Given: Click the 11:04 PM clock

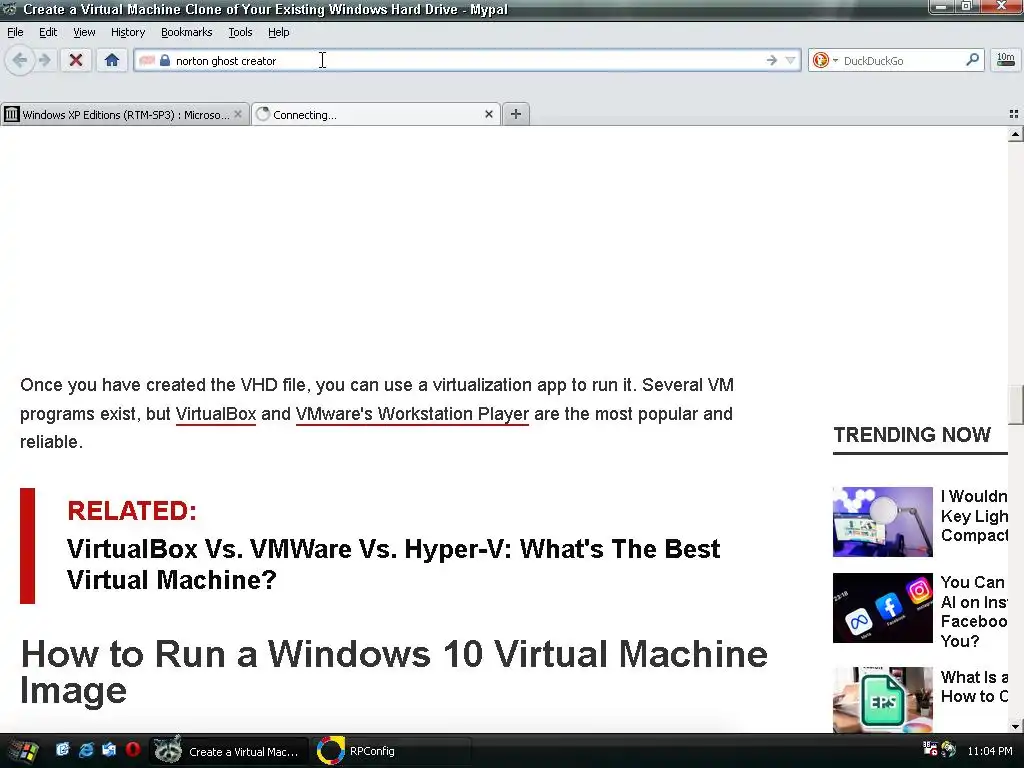Looking at the screenshot, I should (x=989, y=751).
